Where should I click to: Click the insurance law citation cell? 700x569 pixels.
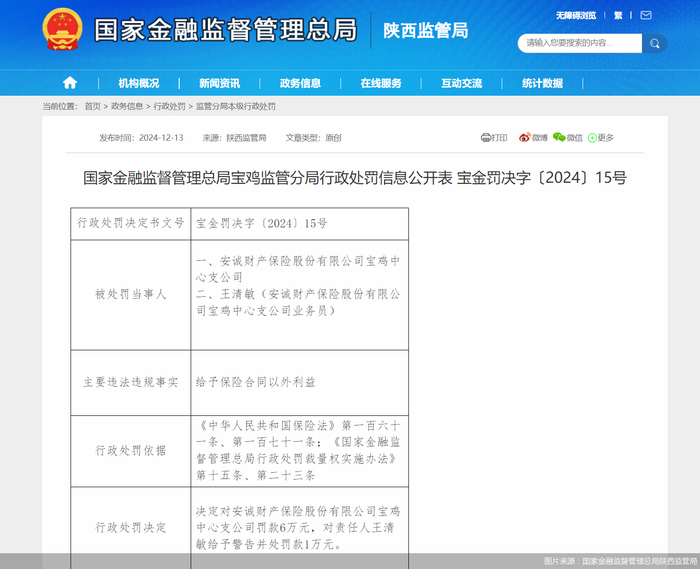click(x=300, y=451)
